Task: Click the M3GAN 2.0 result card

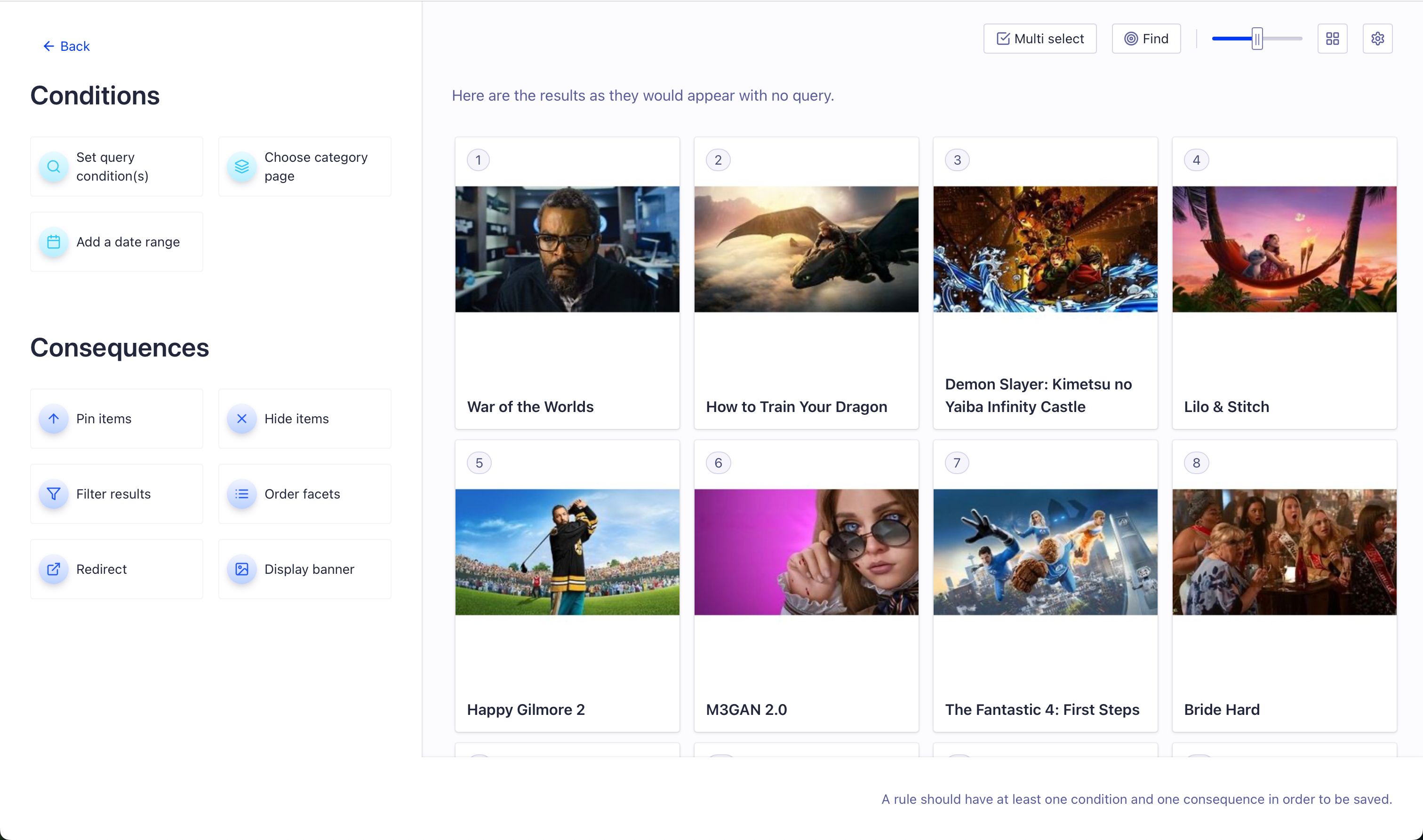Action: click(806, 586)
